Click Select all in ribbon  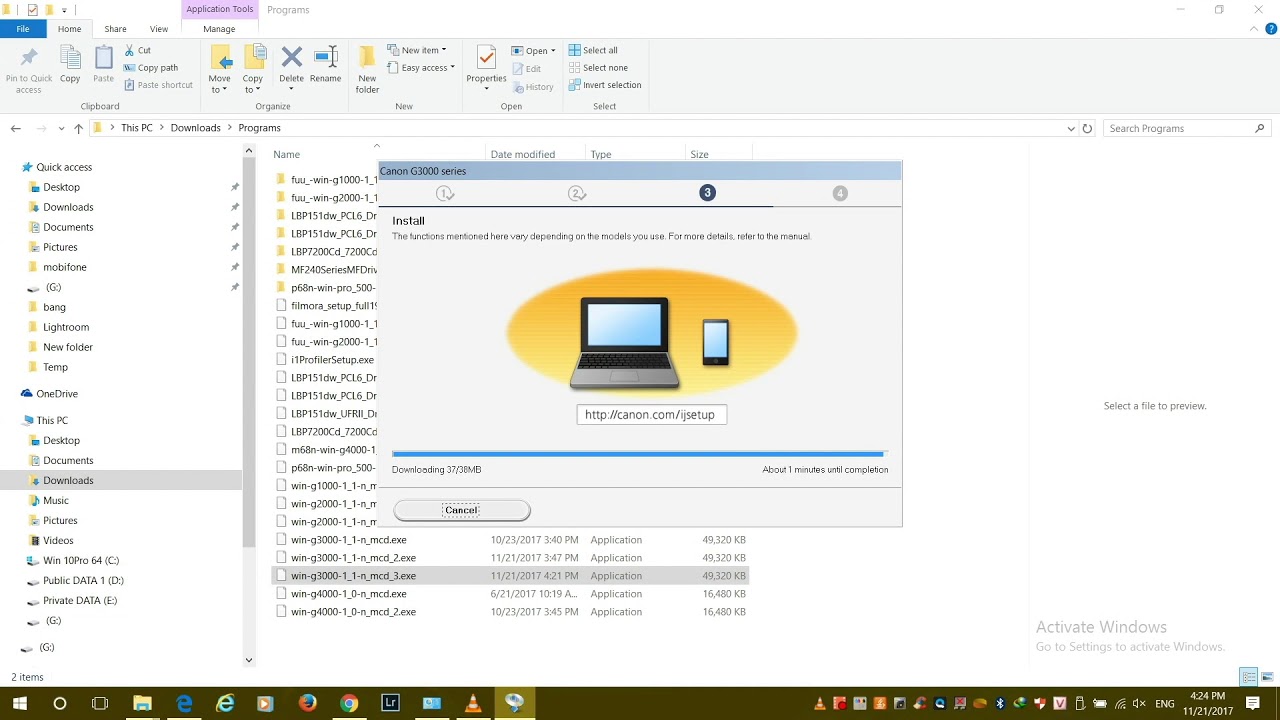(x=593, y=50)
